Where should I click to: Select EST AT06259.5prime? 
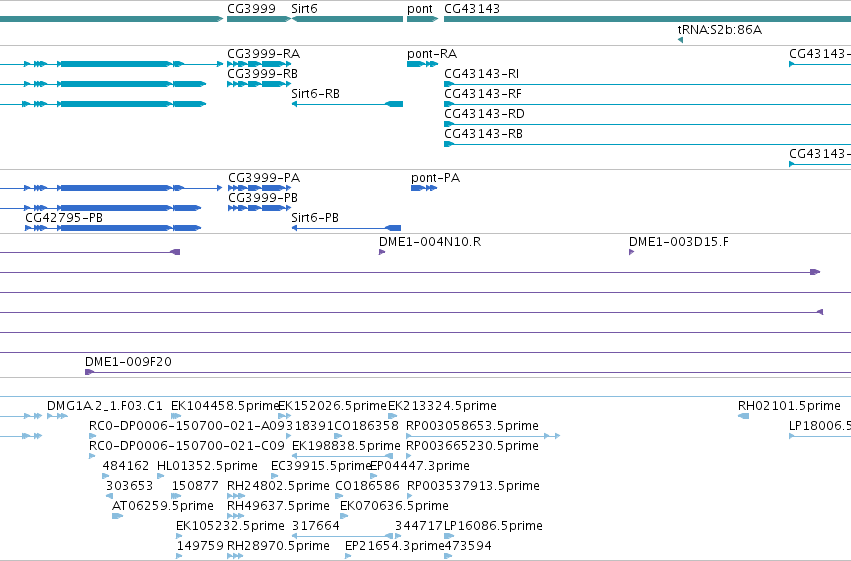point(117,517)
